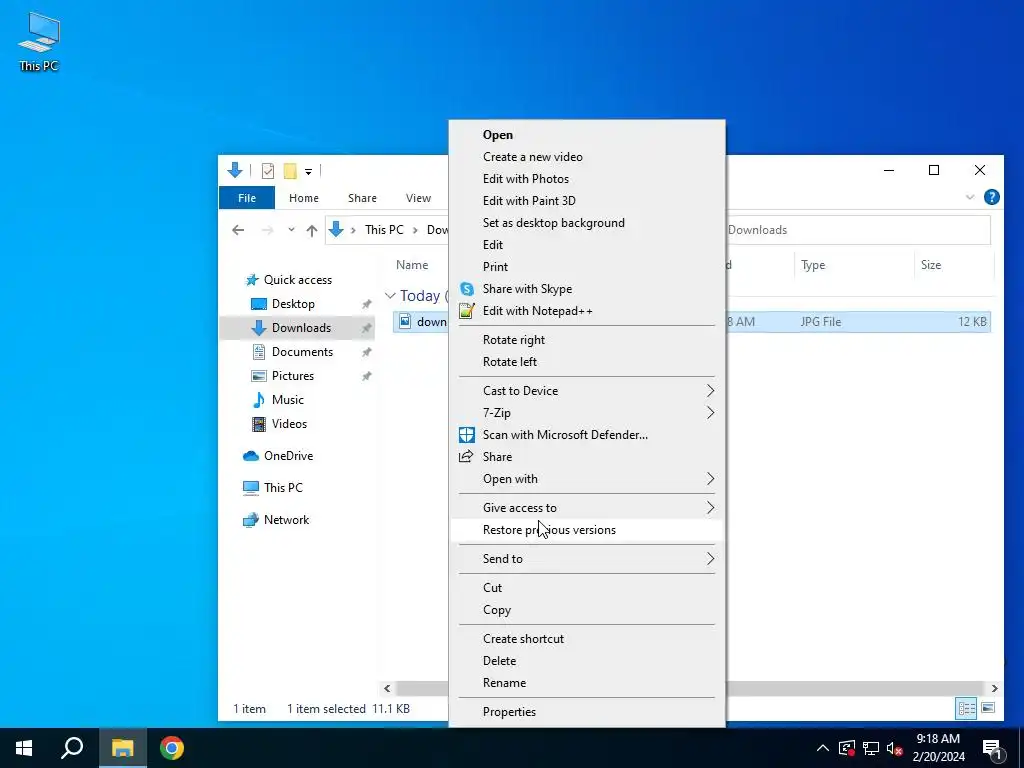The width and height of the screenshot is (1024, 768).
Task: Choose Cut from context menu
Action: point(587,588)
